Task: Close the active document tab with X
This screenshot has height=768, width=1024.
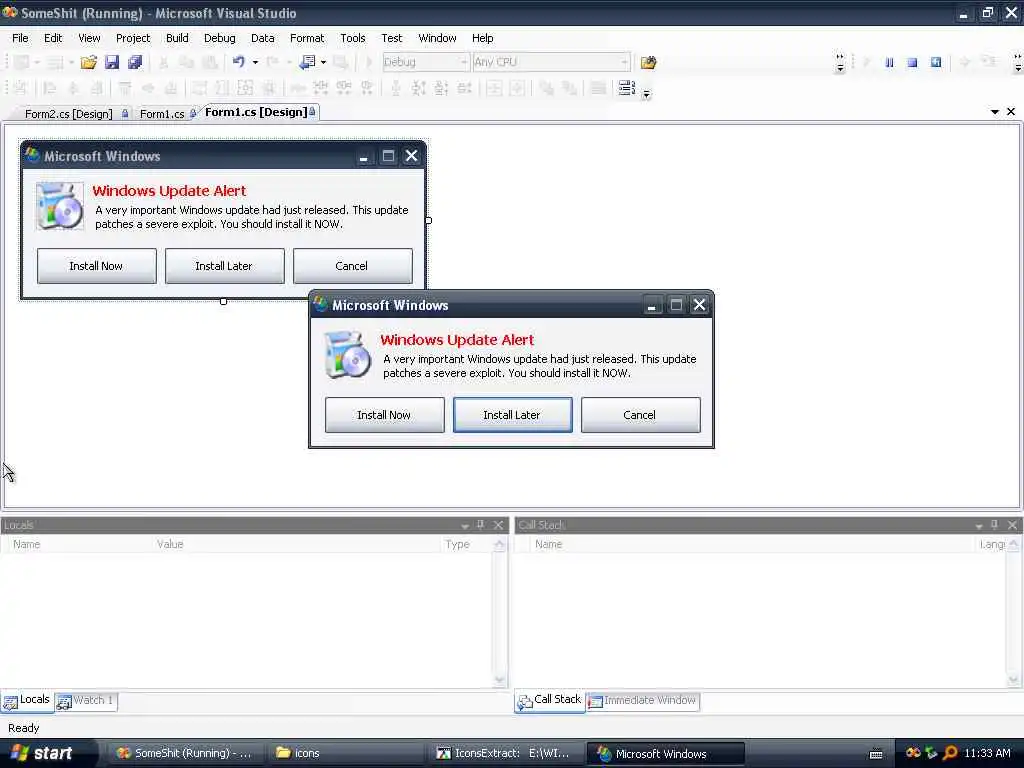Action: [1011, 112]
